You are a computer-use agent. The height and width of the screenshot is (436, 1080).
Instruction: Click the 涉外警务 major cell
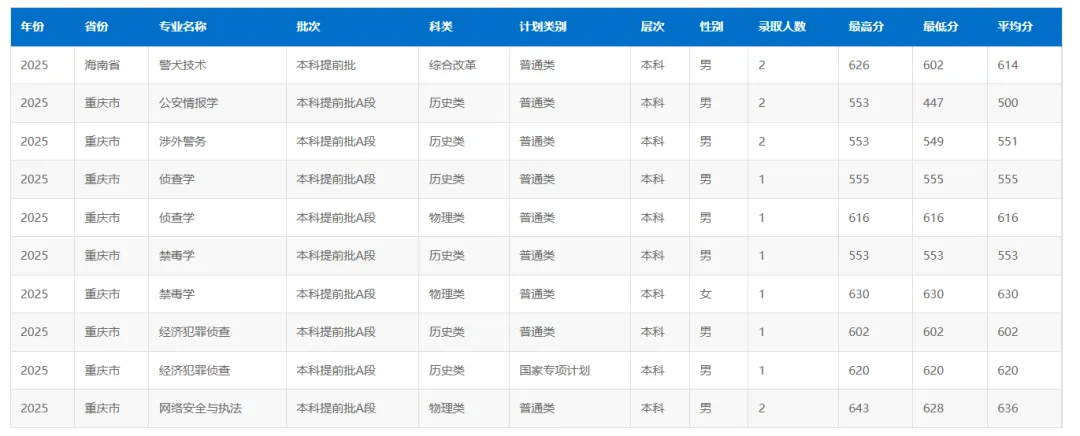pyautogui.click(x=183, y=142)
